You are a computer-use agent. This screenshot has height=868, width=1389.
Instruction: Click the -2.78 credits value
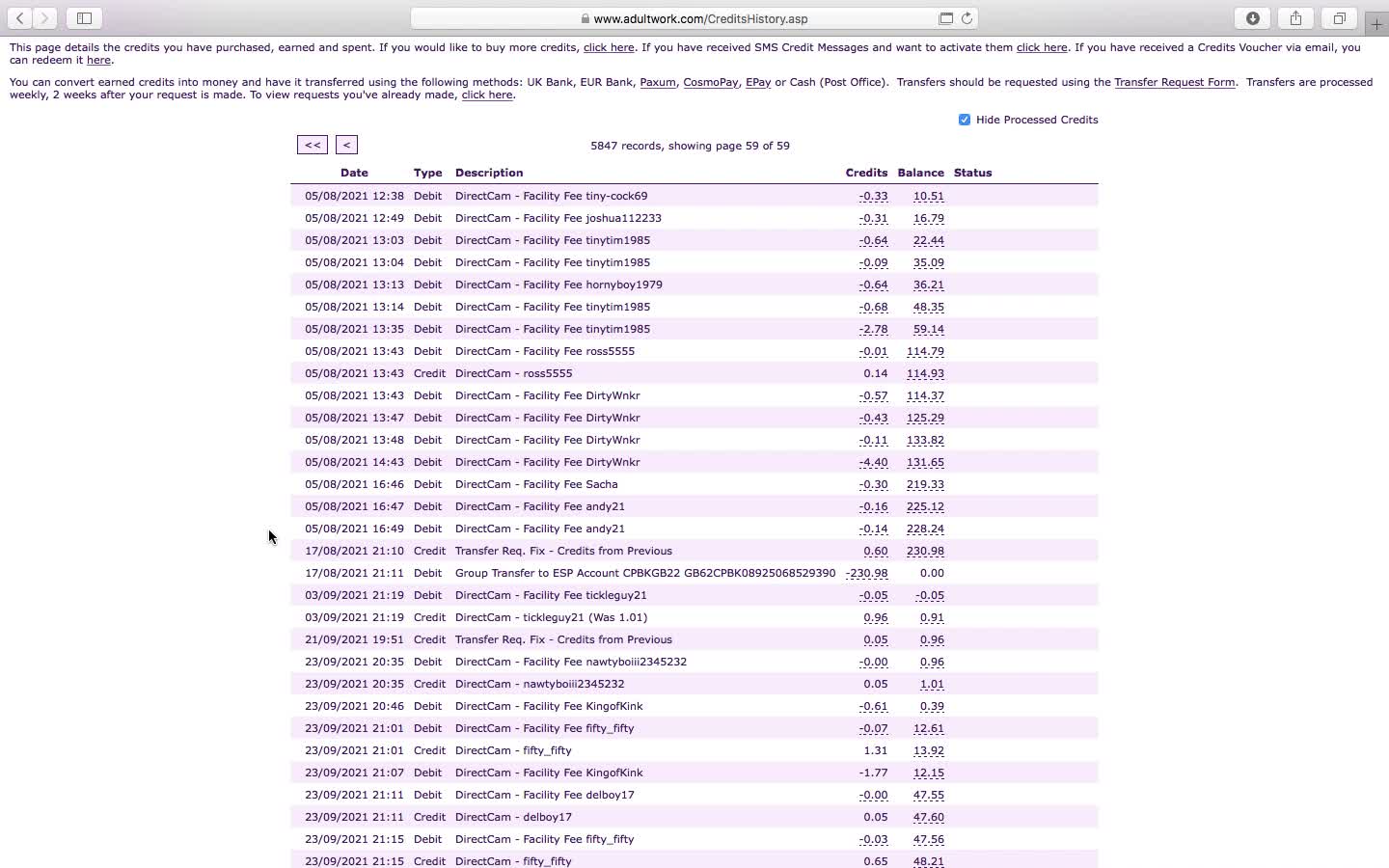click(873, 329)
